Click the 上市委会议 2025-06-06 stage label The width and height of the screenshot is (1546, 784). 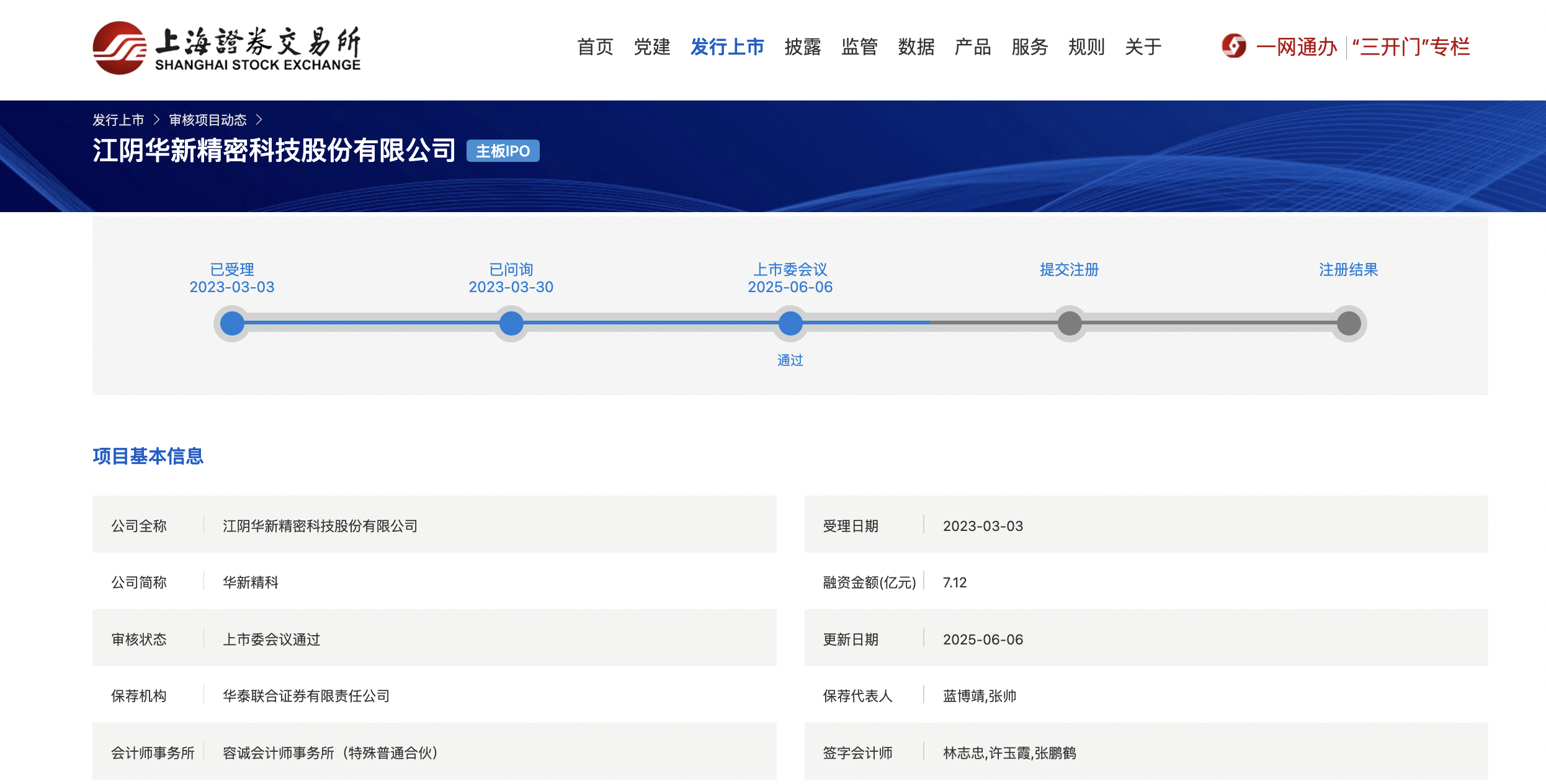point(790,278)
